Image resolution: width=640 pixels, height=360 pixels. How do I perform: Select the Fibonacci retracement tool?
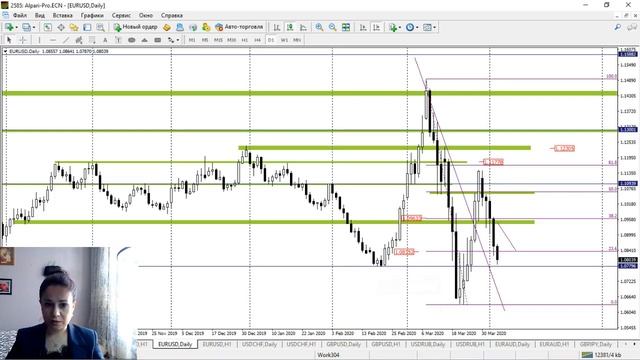pyautogui.click(x=92, y=40)
